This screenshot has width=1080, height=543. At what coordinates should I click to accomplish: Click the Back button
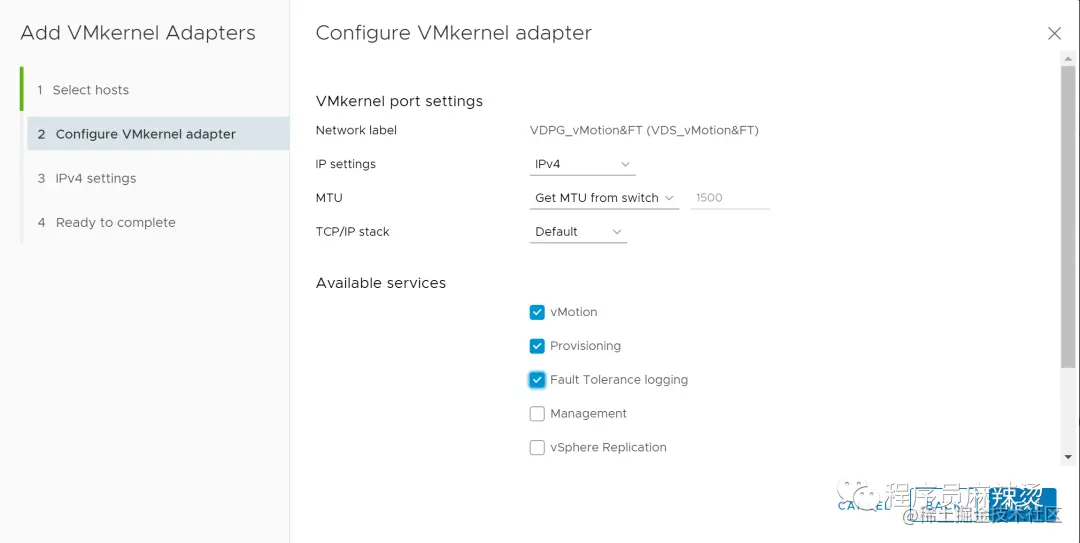pos(944,505)
